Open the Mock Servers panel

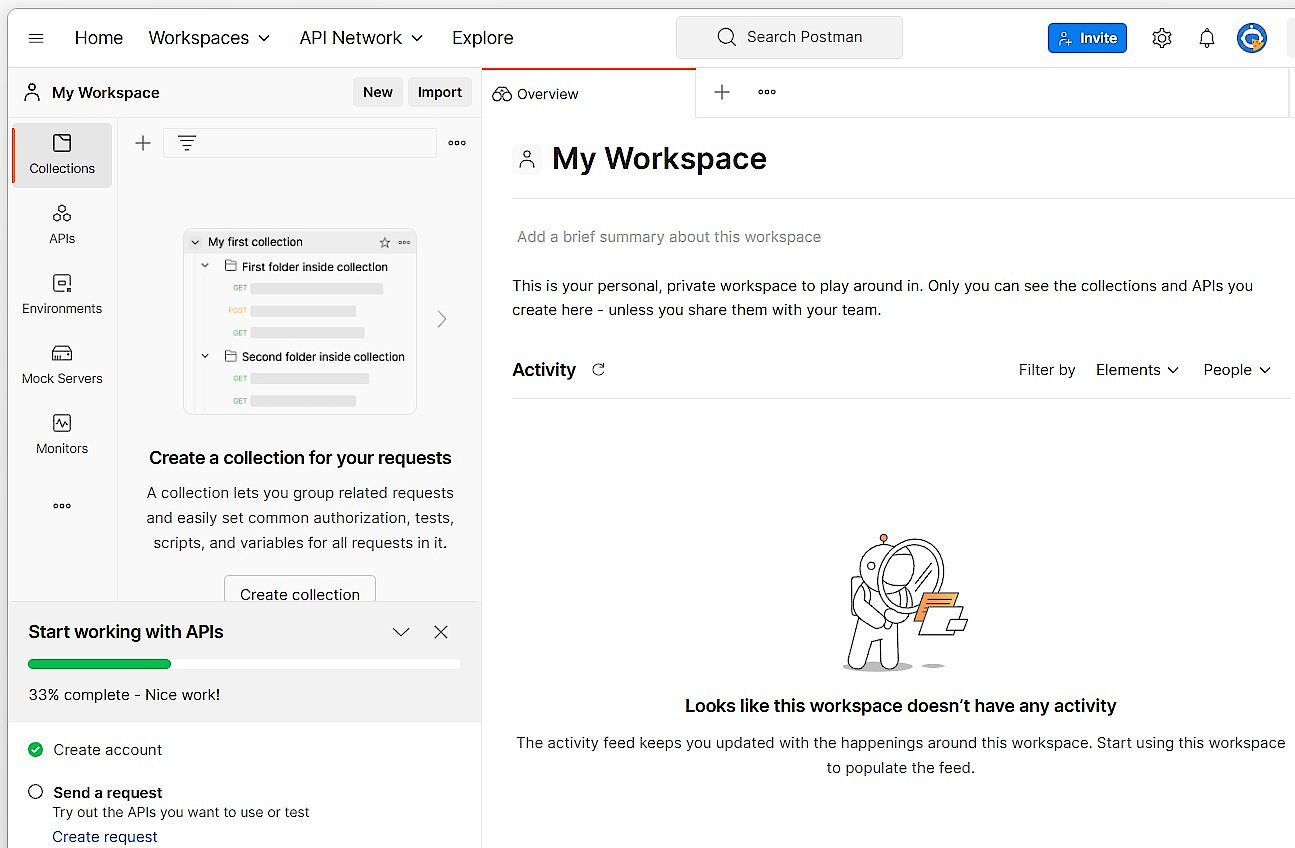click(x=61, y=363)
